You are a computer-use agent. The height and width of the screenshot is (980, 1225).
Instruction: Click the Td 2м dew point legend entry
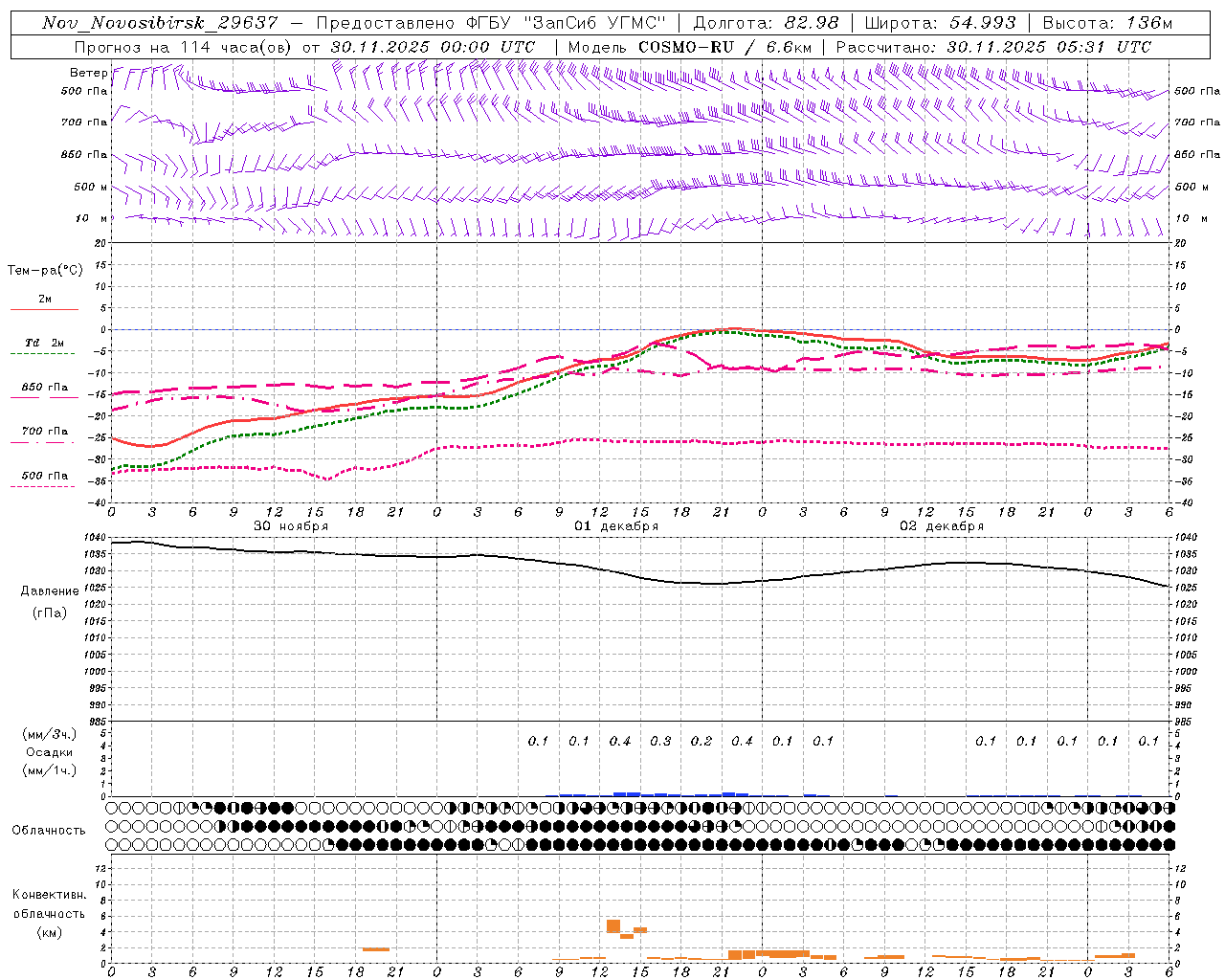coord(44,343)
